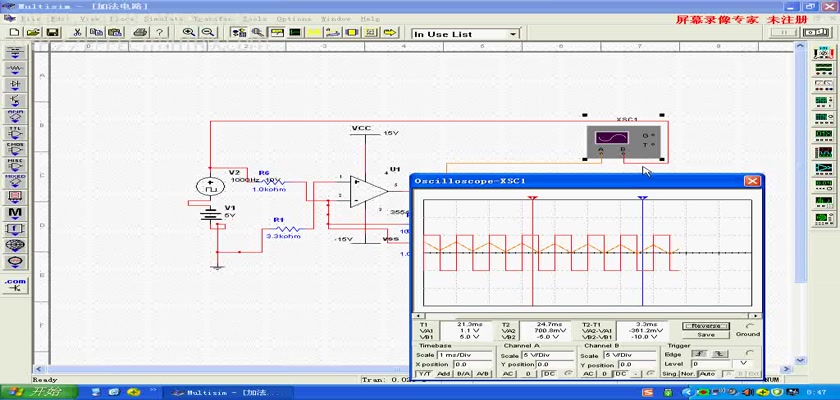Click the oscilloscope Save button
Image resolution: width=840 pixels, height=400 pixels.
tap(706, 334)
